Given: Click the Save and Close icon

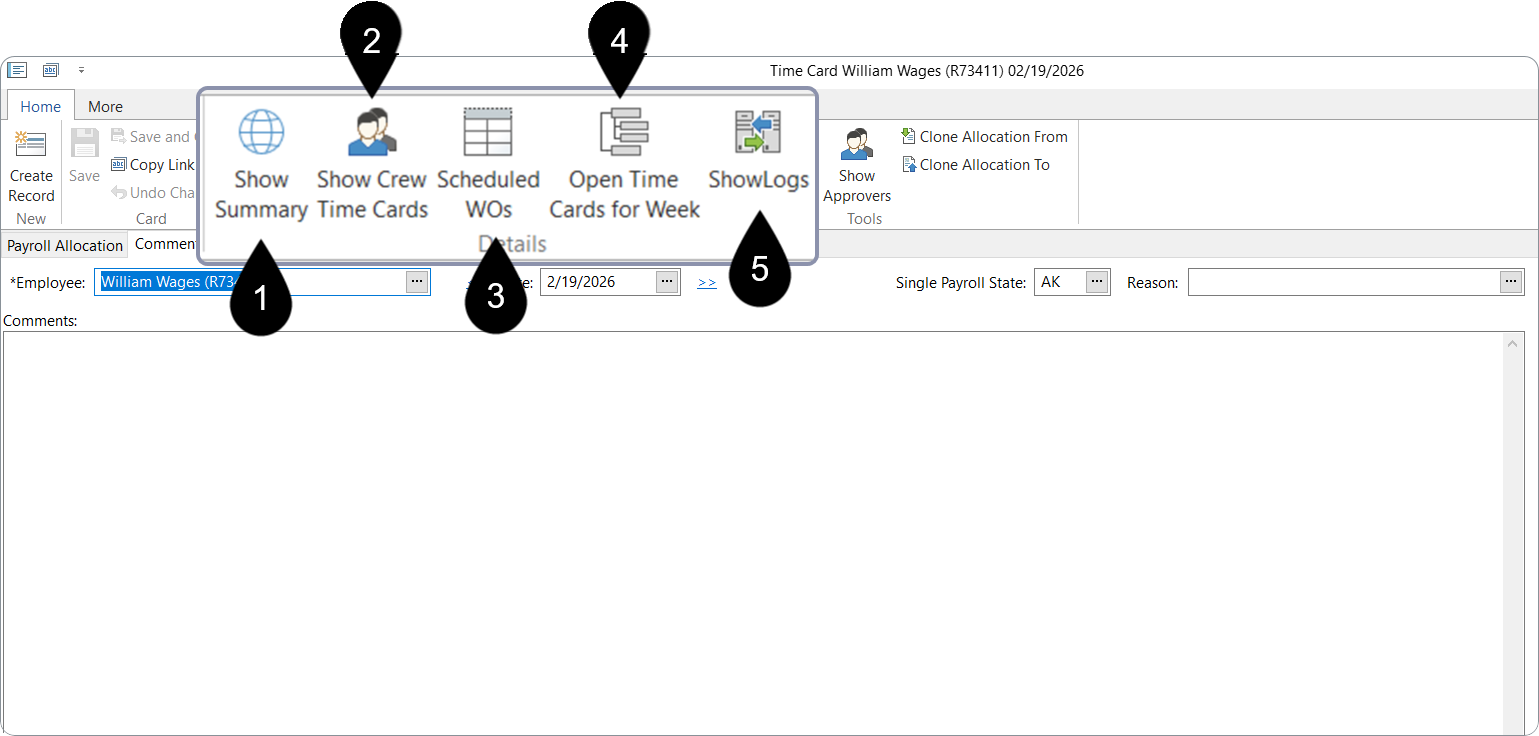Looking at the screenshot, I should pos(118,136).
